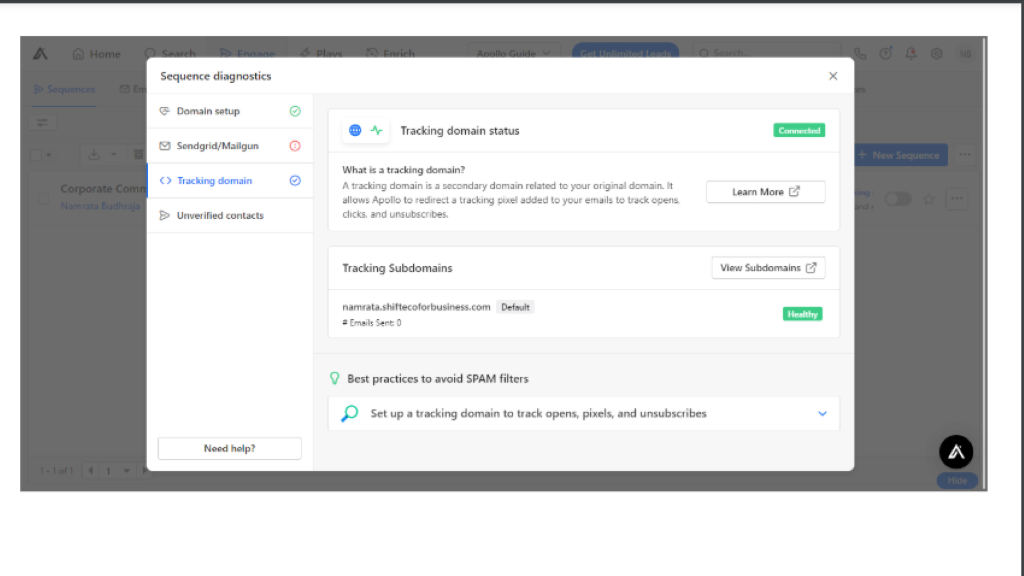The image size is (1024, 576).
Task: Click the green check icon beside Domain setup
Action: (295, 111)
